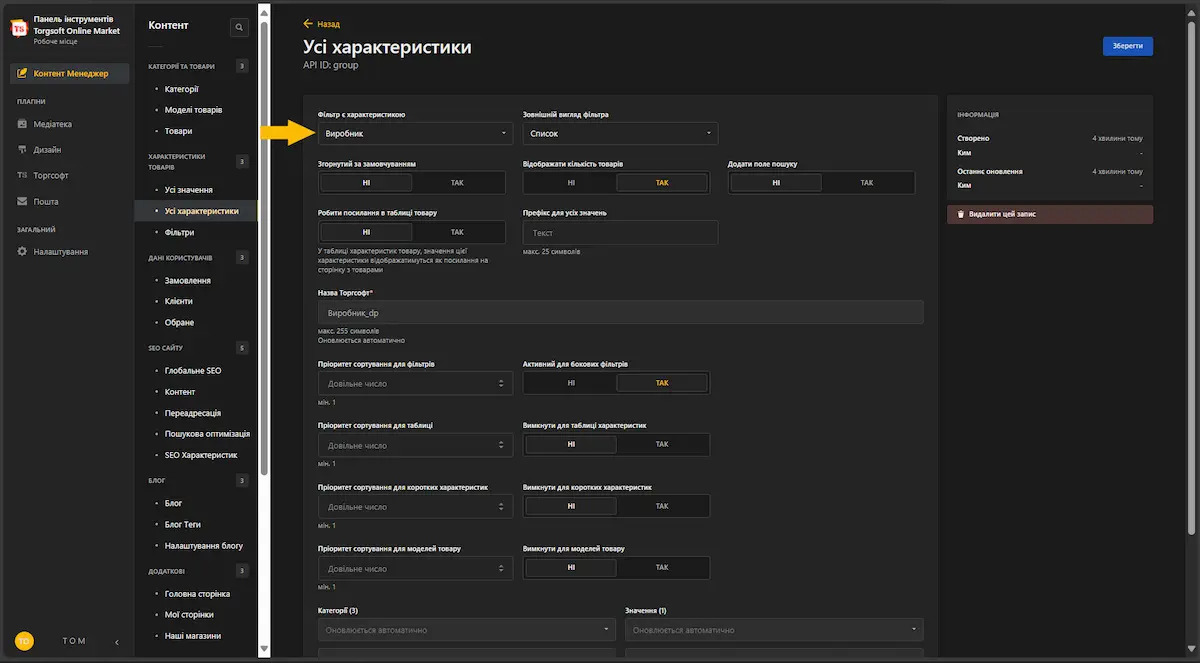Click the Префікс для усіх значень text field
Viewport: 1200px width, 663px height.
click(x=620, y=232)
